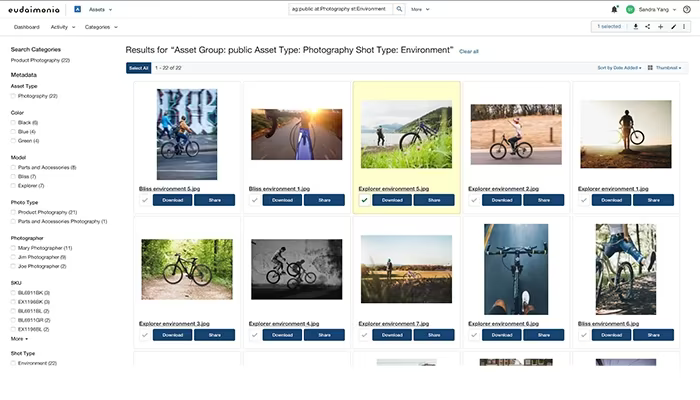Download Explorer environment 1.jpg
Viewport: 700px width, 400px height.
click(x=612, y=200)
